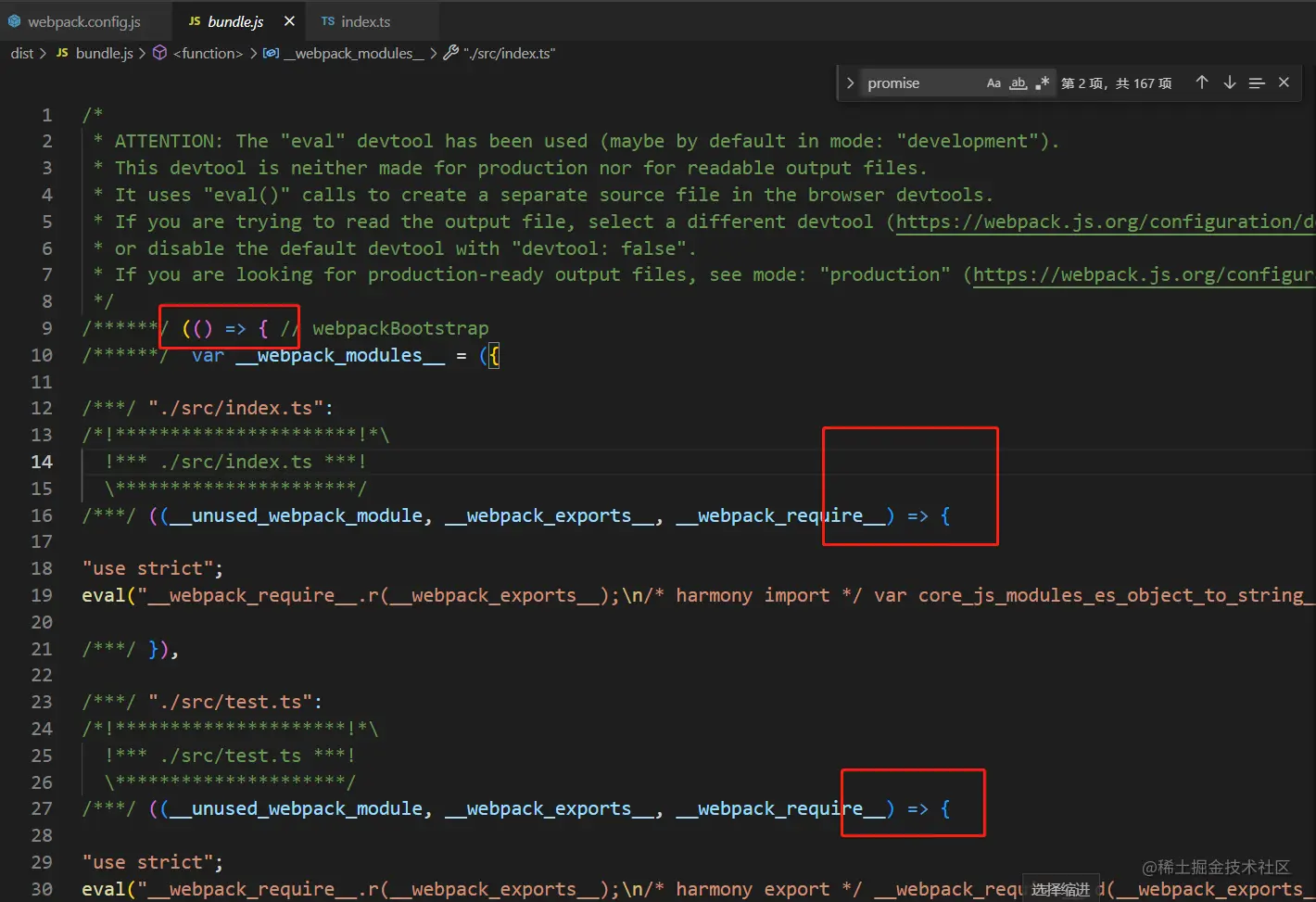Open the <function> breadcrumb symbol

pyautogui.click(x=208, y=54)
